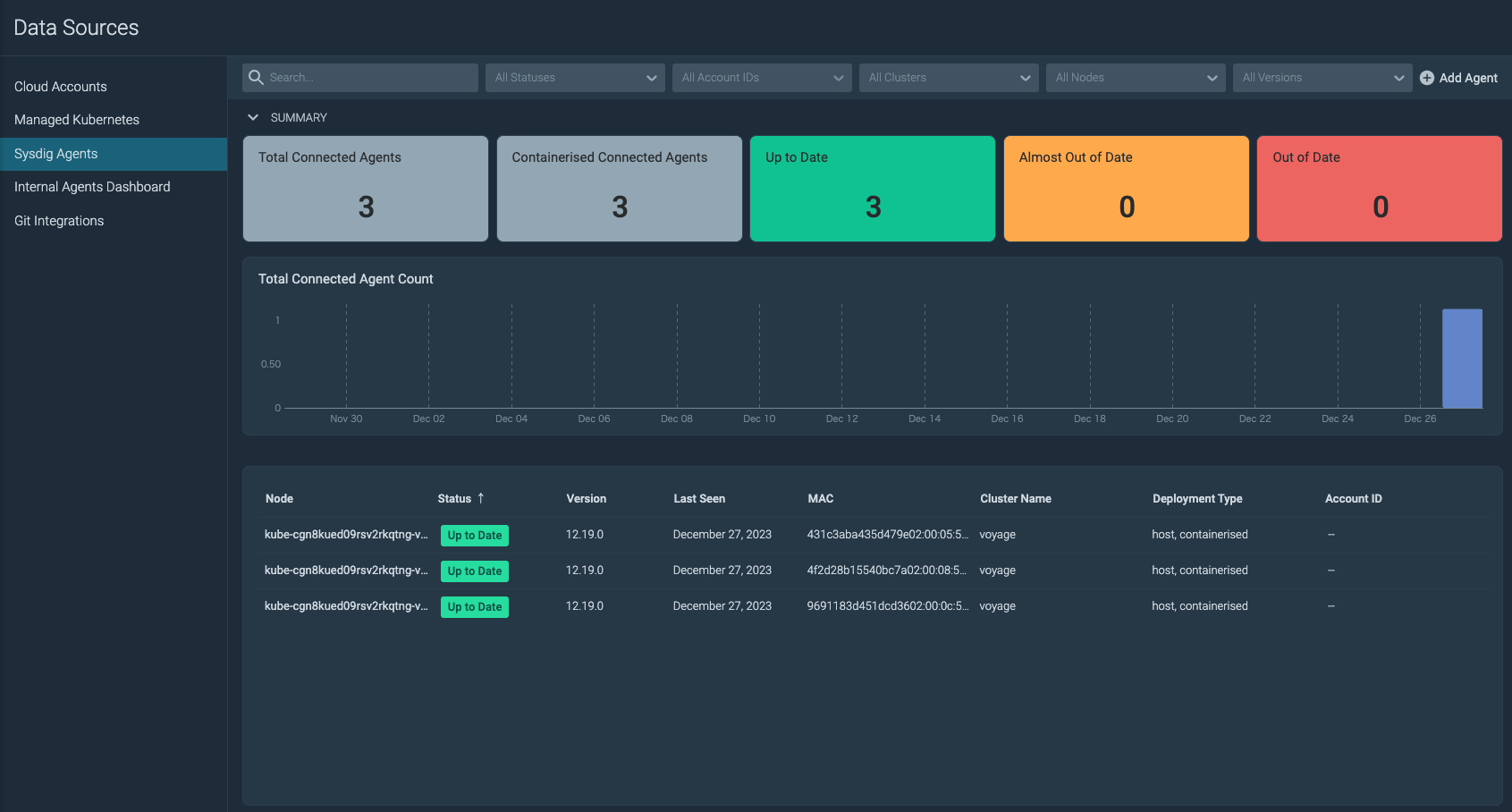Viewport: 1512px width, 812px height.
Task: Sort by the Node column header
Action: coord(279,499)
